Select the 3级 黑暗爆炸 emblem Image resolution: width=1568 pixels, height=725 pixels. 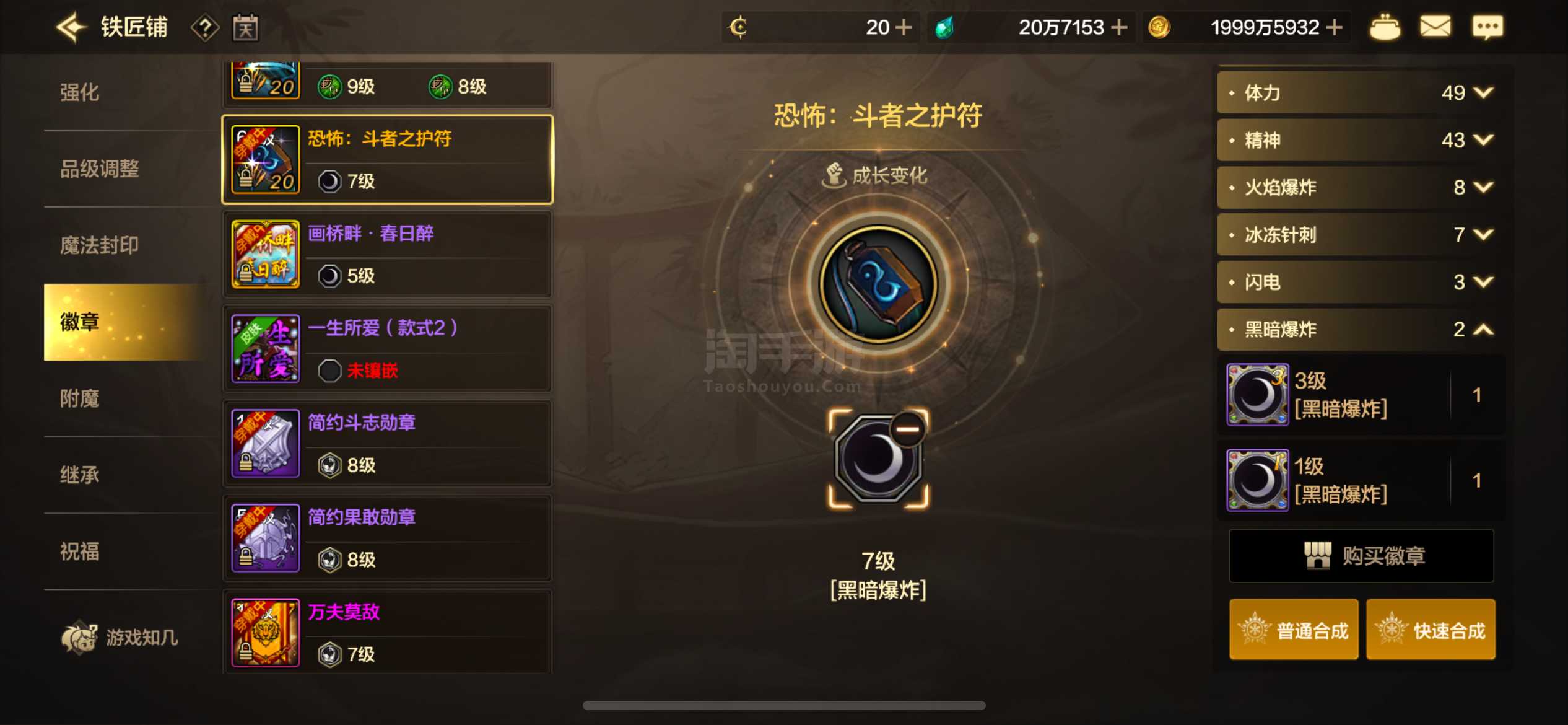tap(1361, 395)
